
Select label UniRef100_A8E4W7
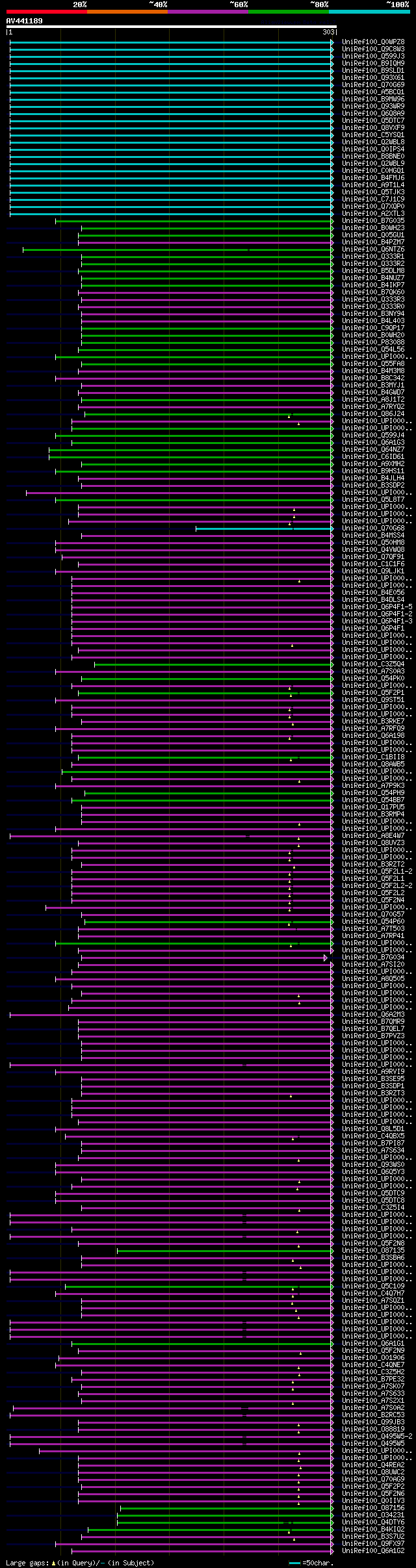click(x=373, y=835)
